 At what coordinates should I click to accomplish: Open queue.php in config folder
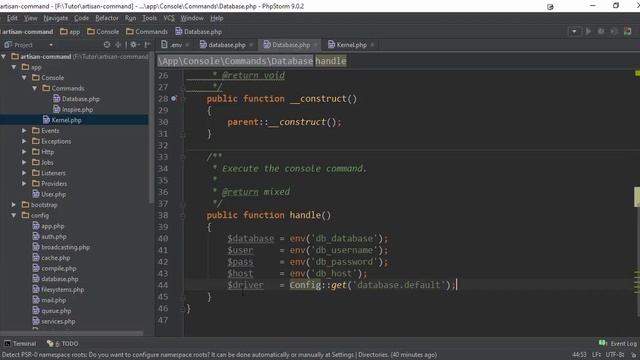tap(52, 311)
